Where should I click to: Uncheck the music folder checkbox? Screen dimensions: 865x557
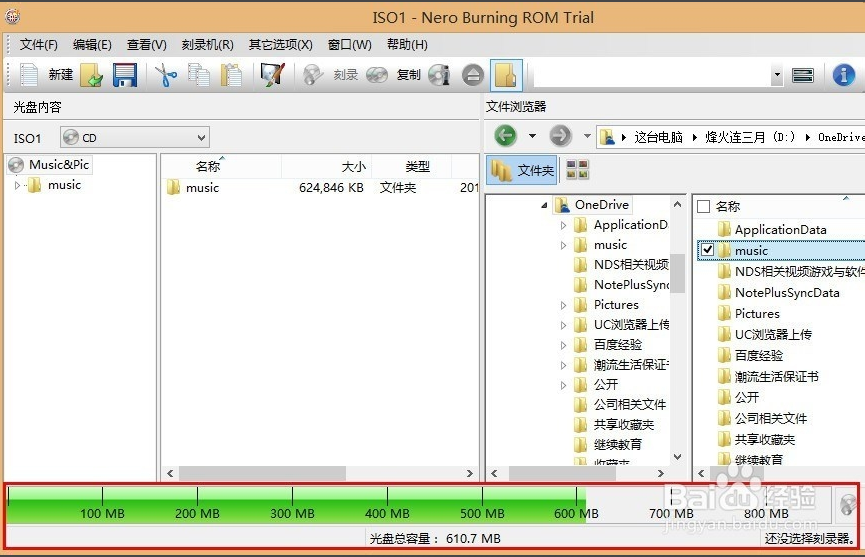point(707,250)
